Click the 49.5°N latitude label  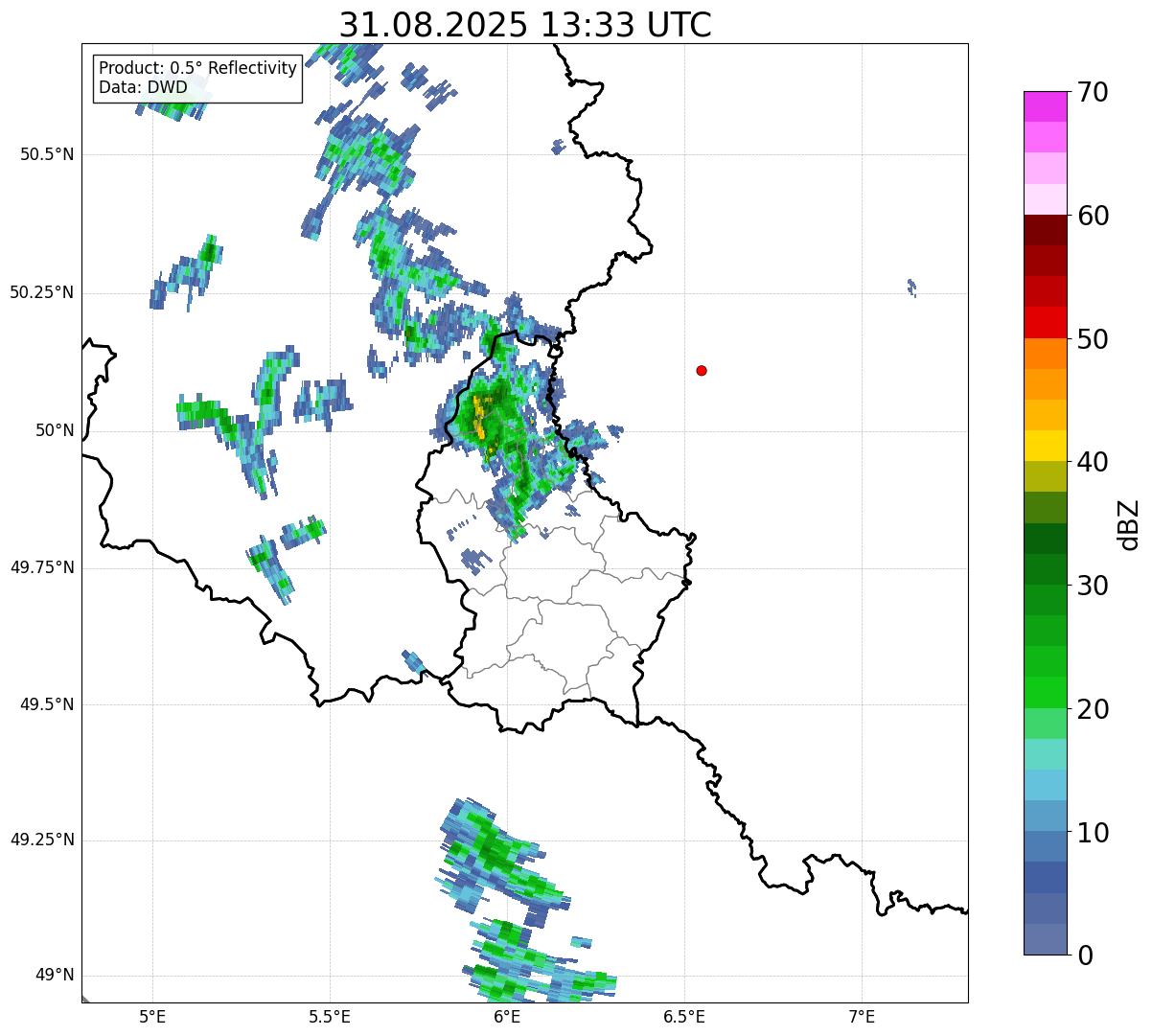click(47, 704)
